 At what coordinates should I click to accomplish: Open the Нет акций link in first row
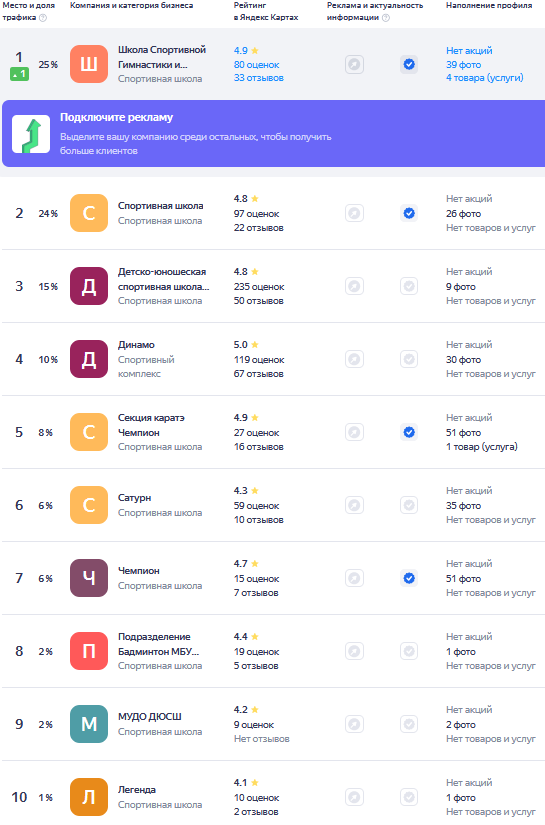[469, 51]
